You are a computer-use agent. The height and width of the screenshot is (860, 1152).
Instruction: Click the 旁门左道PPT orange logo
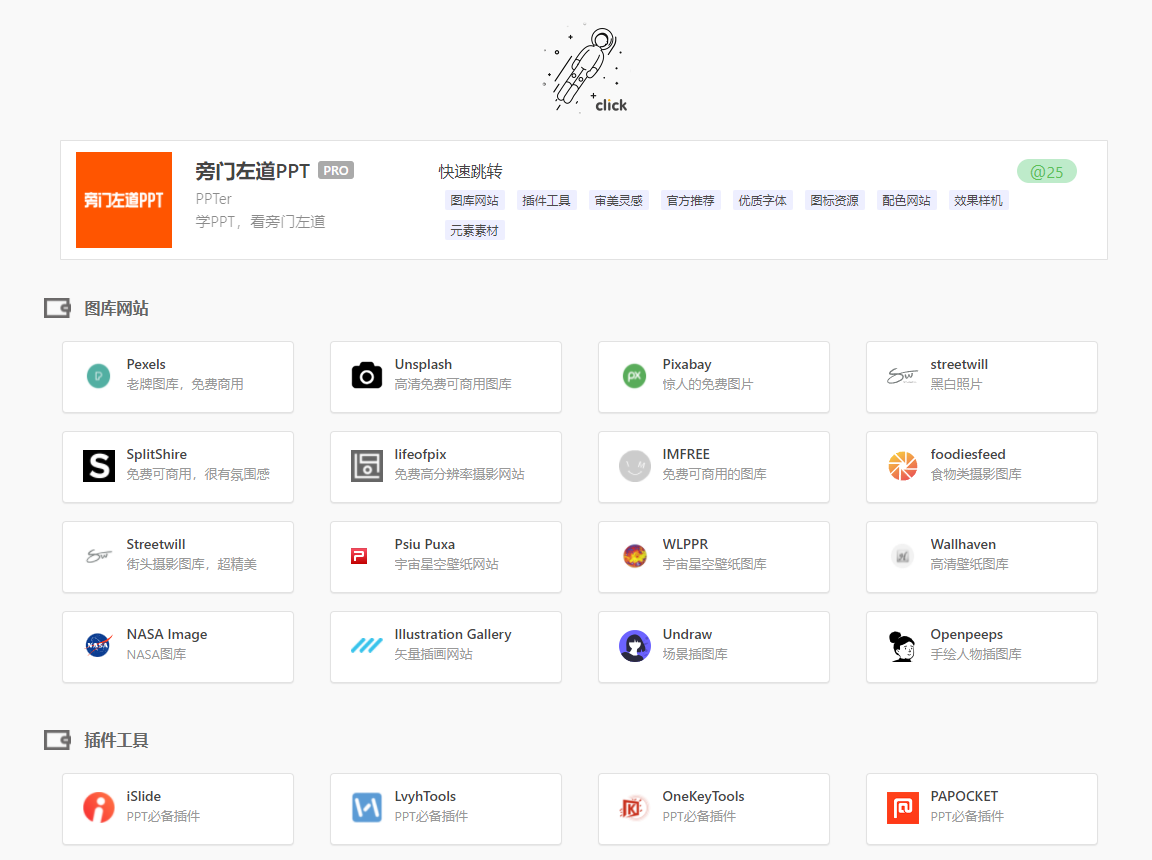(x=123, y=199)
